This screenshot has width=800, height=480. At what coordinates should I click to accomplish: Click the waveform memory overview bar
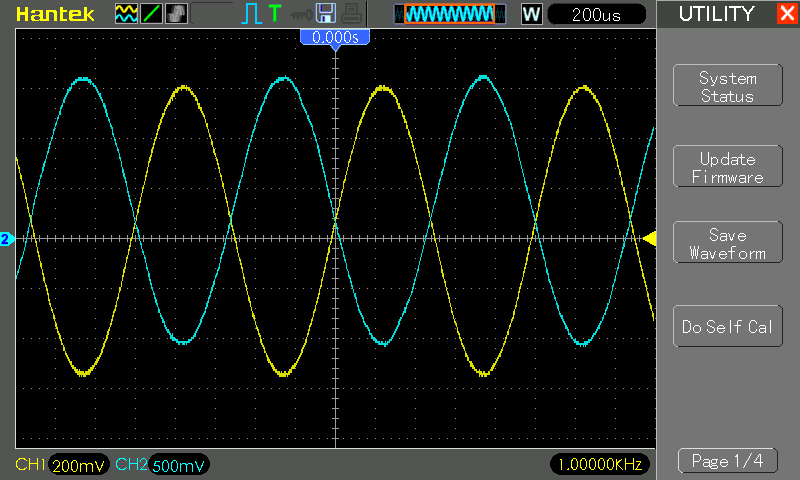(x=449, y=14)
